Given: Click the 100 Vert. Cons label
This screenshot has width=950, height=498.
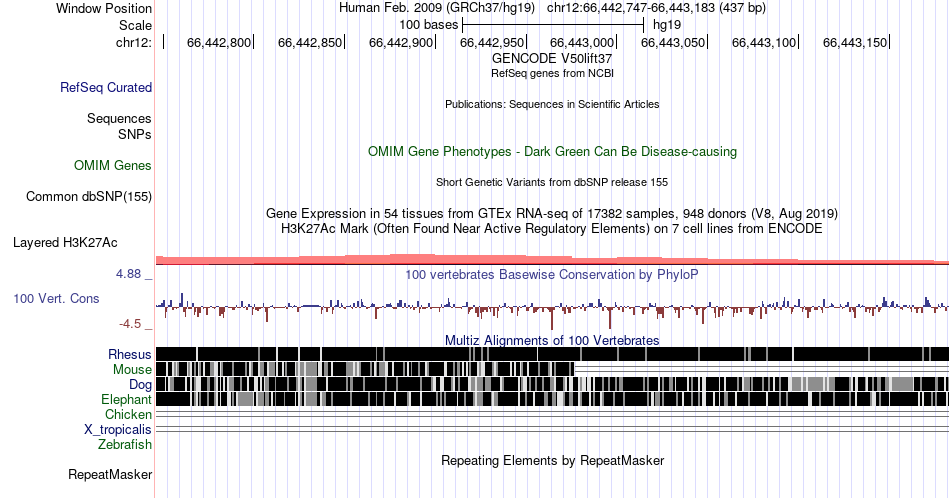Looking at the screenshot, I should pyautogui.click(x=56, y=298).
